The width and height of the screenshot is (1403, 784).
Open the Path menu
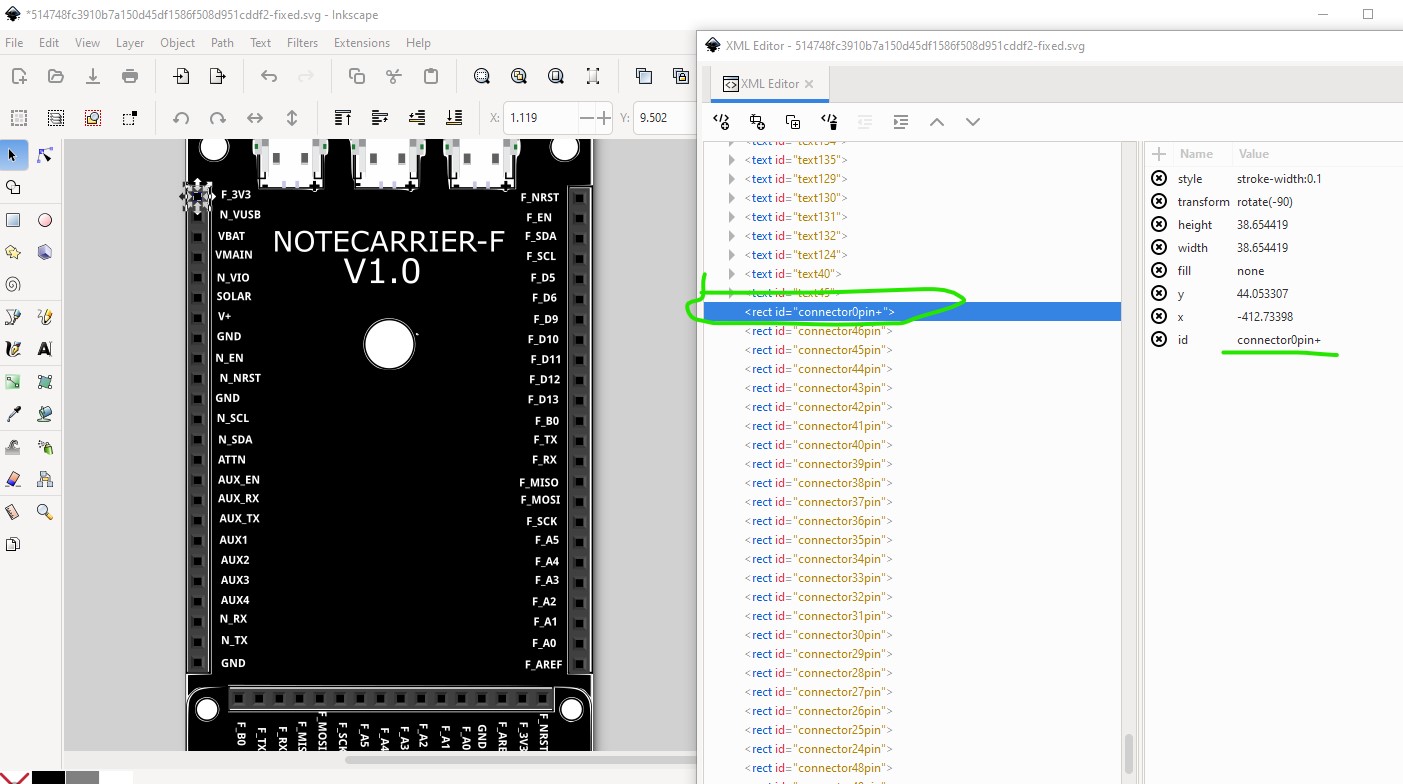pos(222,43)
